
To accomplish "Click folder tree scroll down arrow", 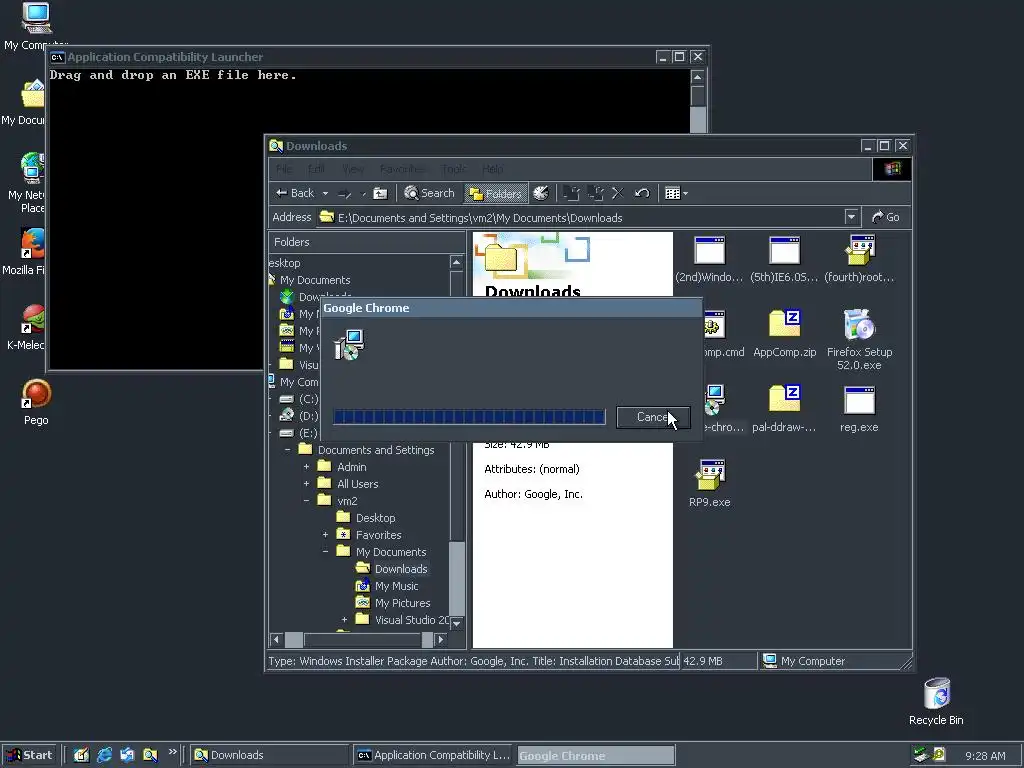I will tap(456, 624).
